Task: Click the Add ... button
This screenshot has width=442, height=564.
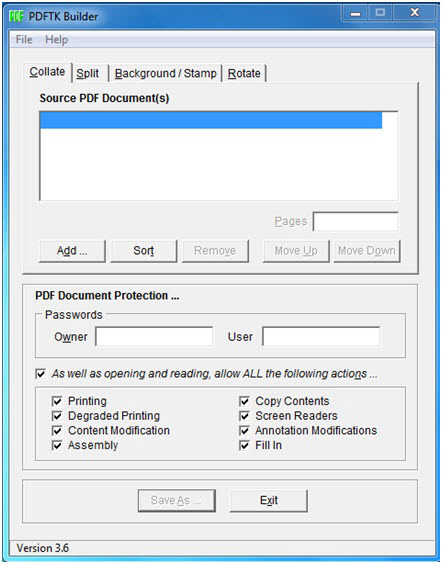Action: click(72, 251)
